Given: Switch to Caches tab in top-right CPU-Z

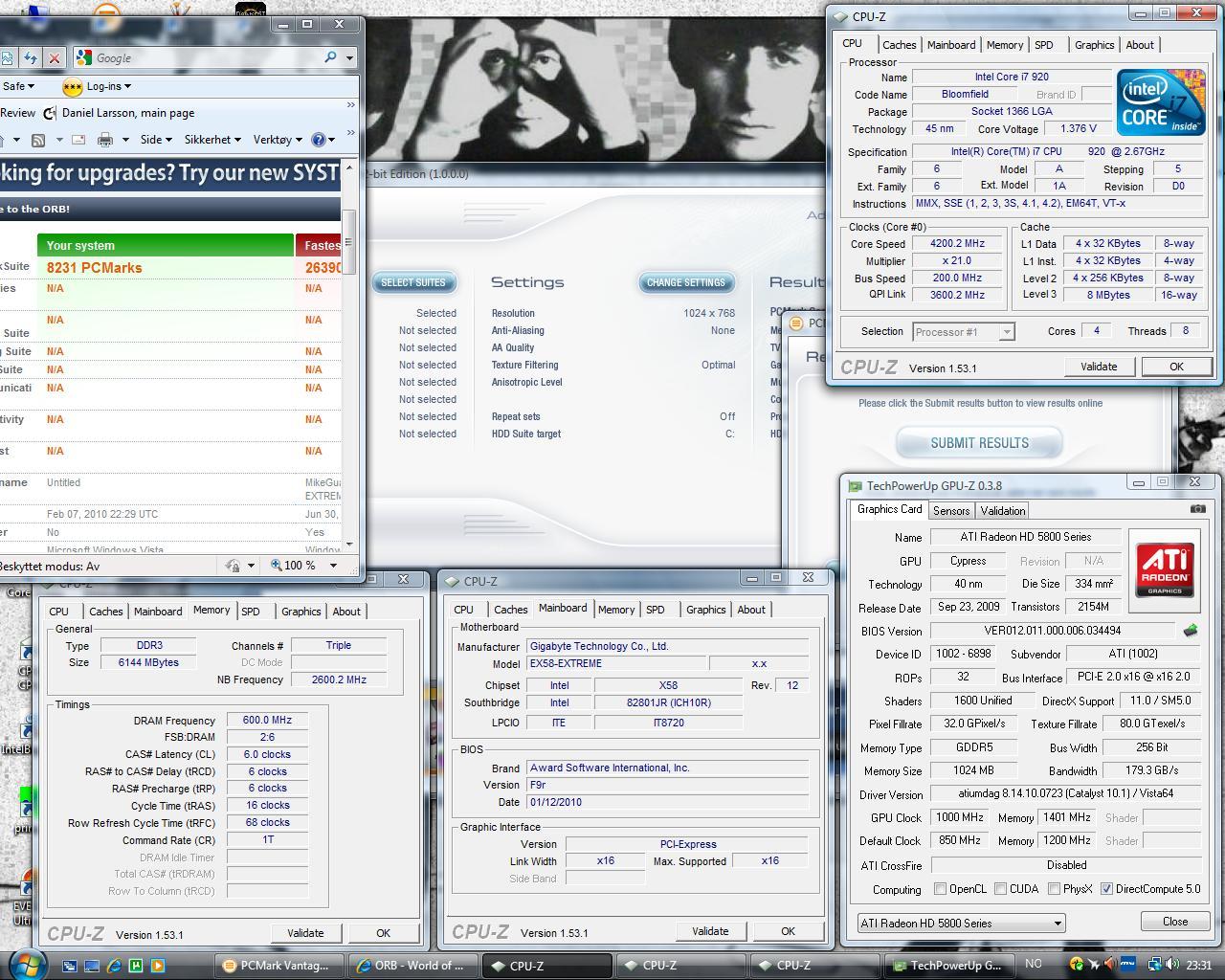Looking at the screenshot, I should (x=899, y=45).
